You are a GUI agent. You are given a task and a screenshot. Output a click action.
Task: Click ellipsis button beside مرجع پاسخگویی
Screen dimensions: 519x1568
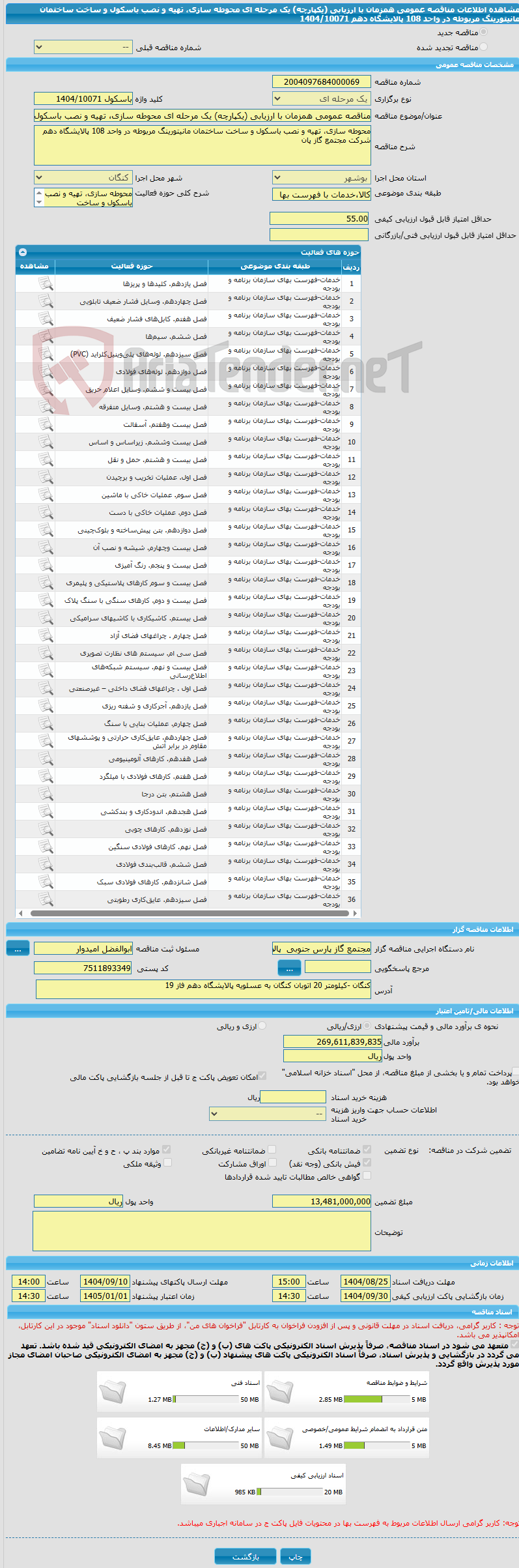tap(289, 968)
